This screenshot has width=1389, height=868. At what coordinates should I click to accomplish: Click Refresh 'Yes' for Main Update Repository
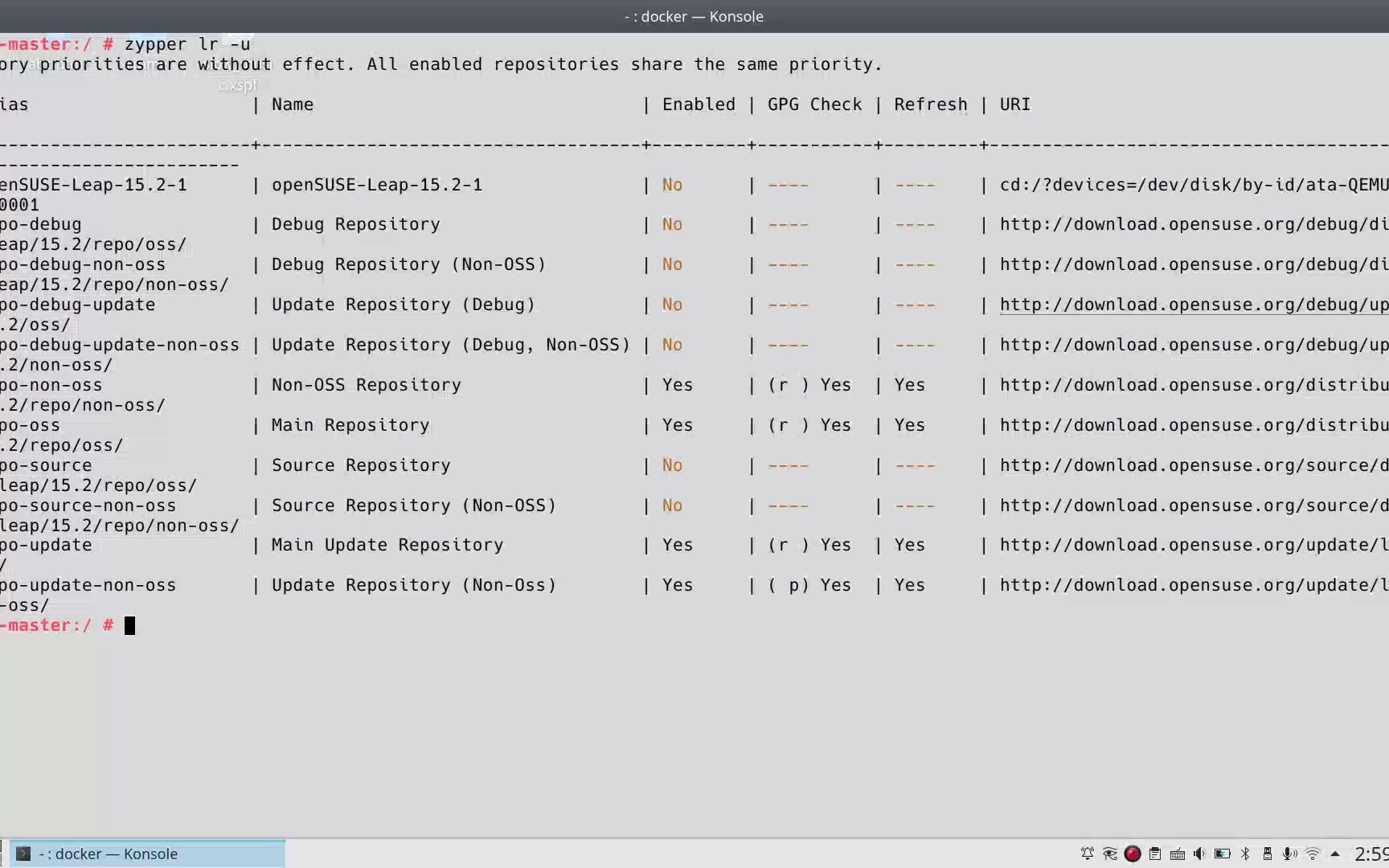pos(910,545)
